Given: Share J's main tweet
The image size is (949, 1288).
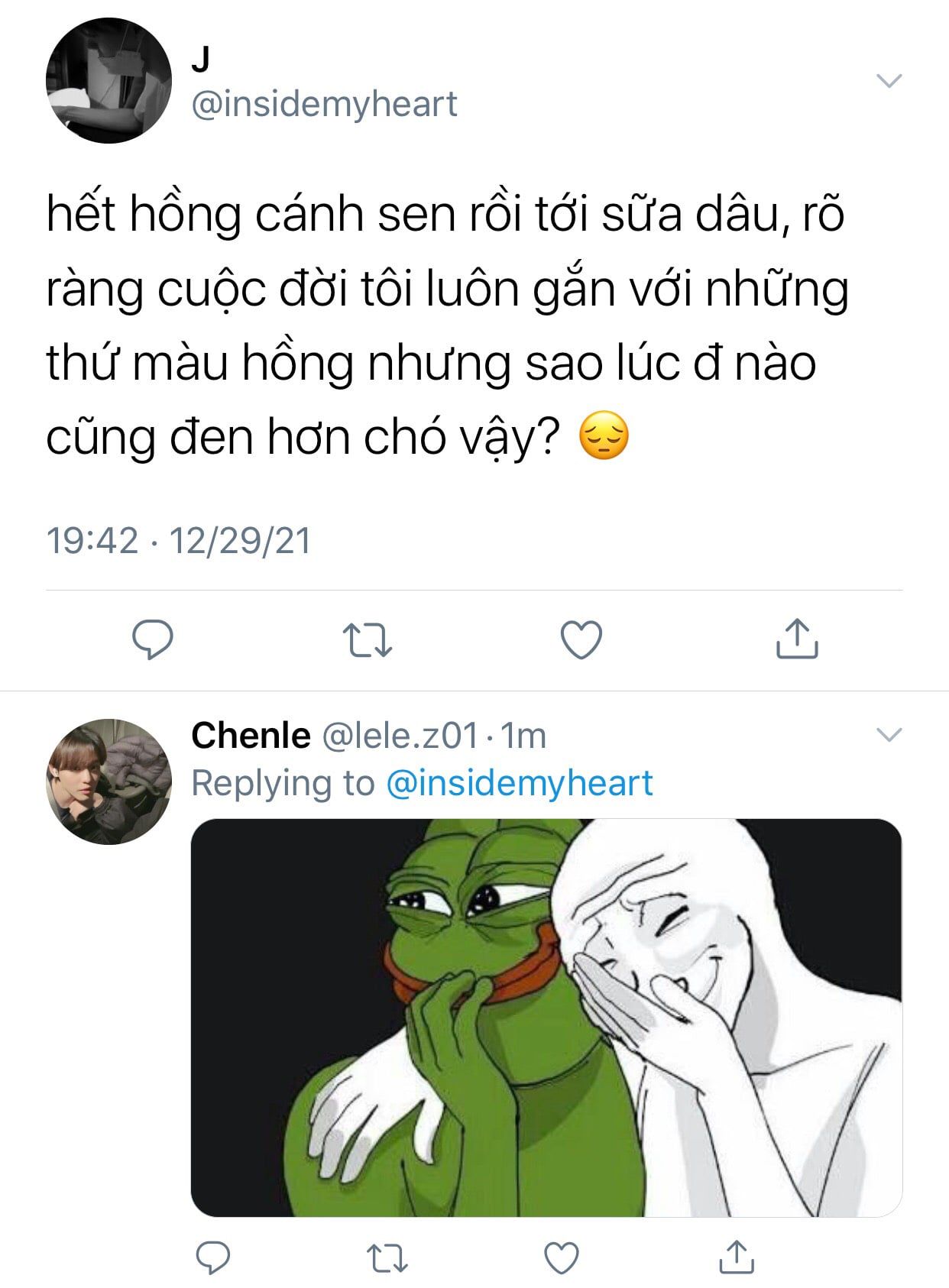Looking at the screenshot, I should 797,639.
